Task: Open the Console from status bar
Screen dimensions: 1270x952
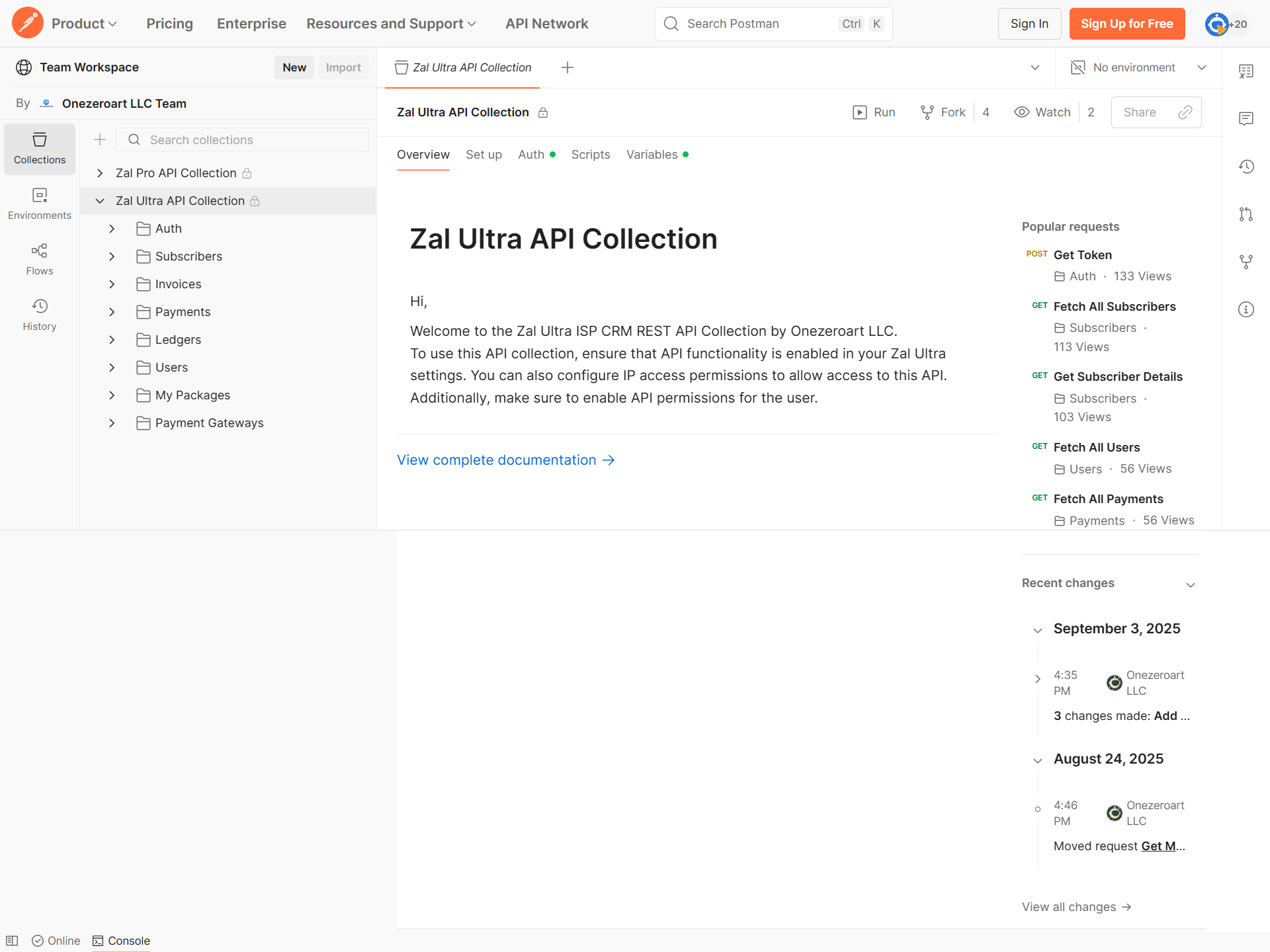Action: click(x=121, y=941)
